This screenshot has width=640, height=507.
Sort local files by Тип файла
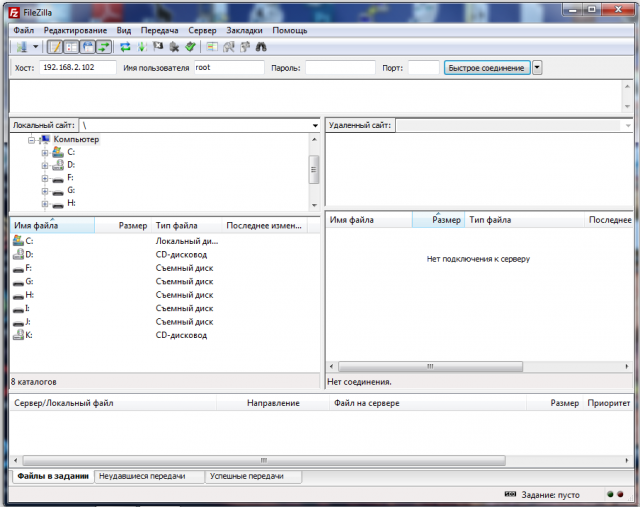click(x=187, y=225)
